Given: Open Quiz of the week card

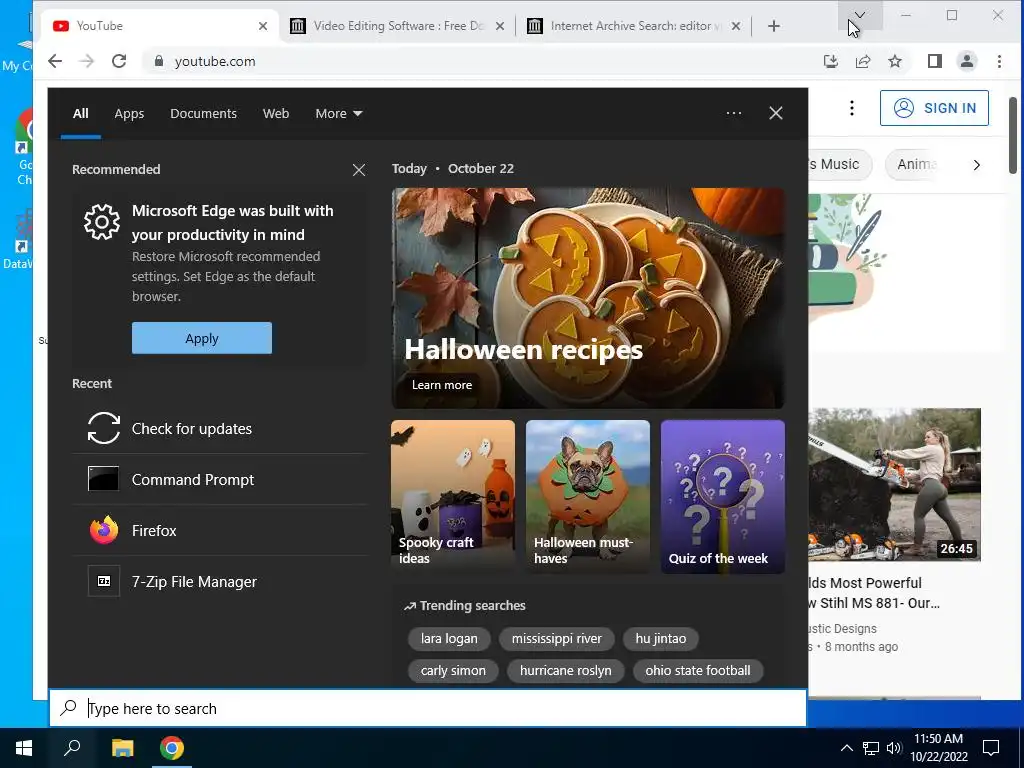Looking at the screenshot, I should (723, 497).
